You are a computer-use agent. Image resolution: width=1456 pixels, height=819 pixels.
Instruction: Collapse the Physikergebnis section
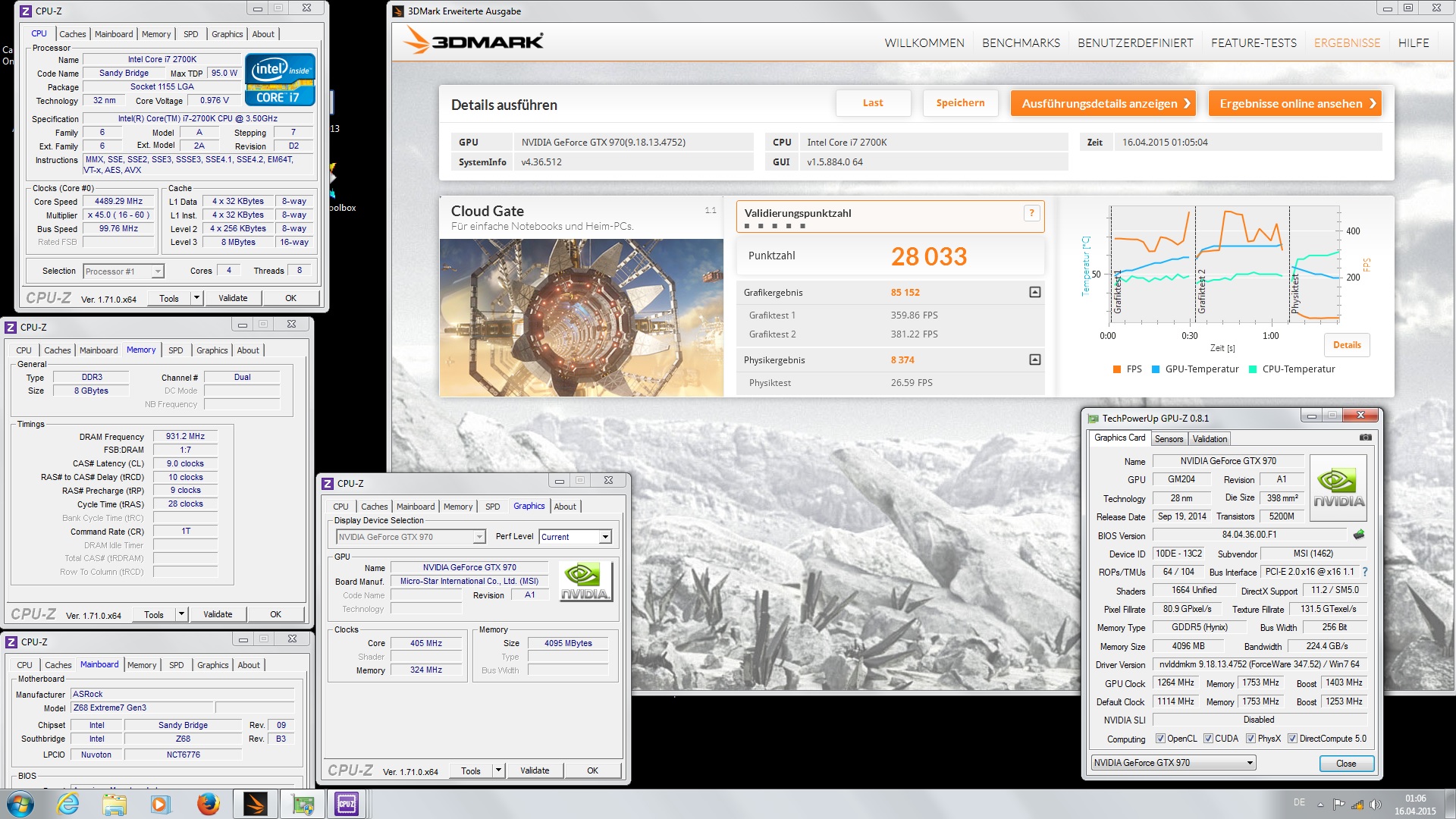pyautogui.click(x=1035, y=359)
